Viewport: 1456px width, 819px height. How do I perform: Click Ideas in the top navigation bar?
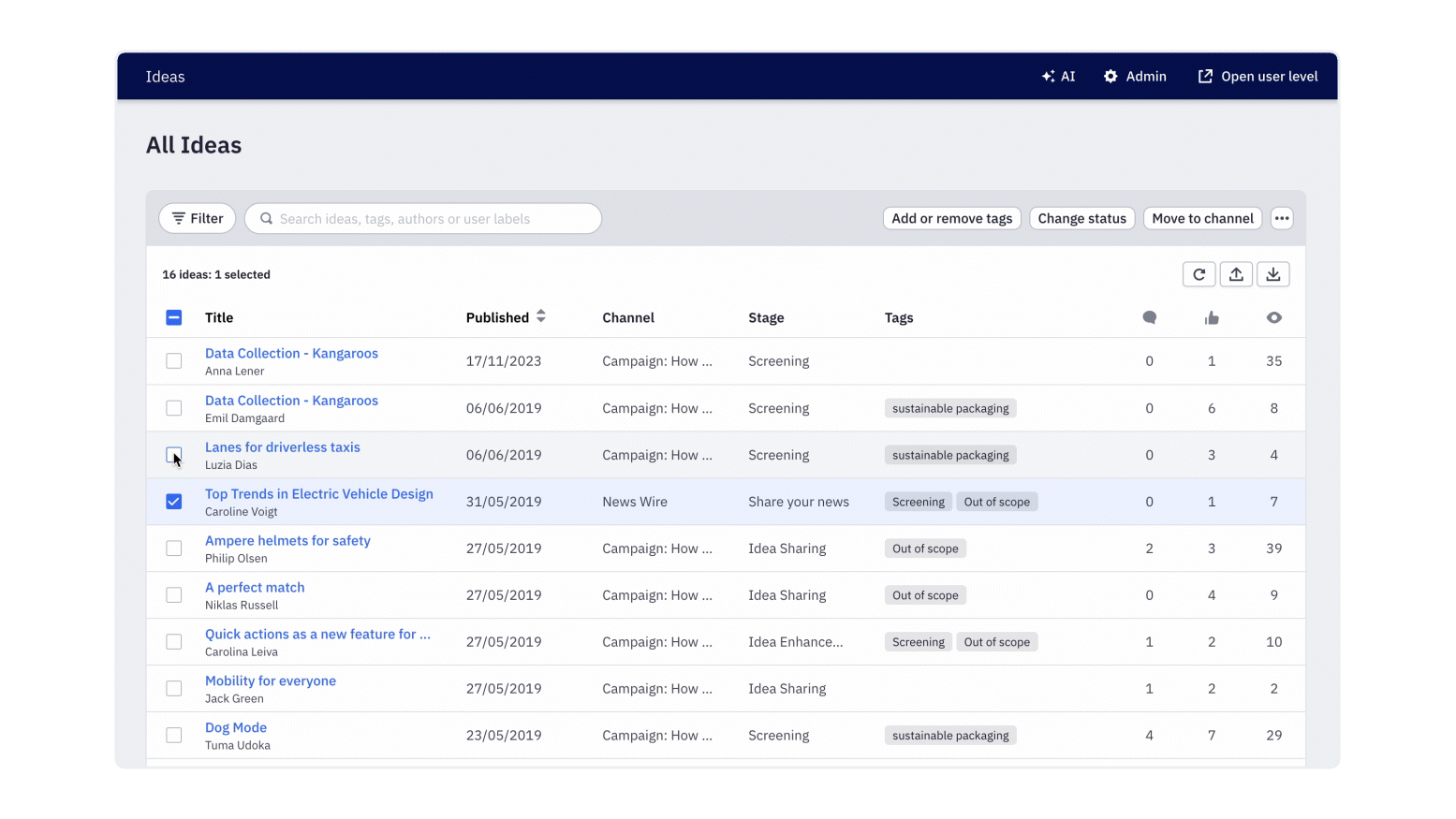point(165,77)
